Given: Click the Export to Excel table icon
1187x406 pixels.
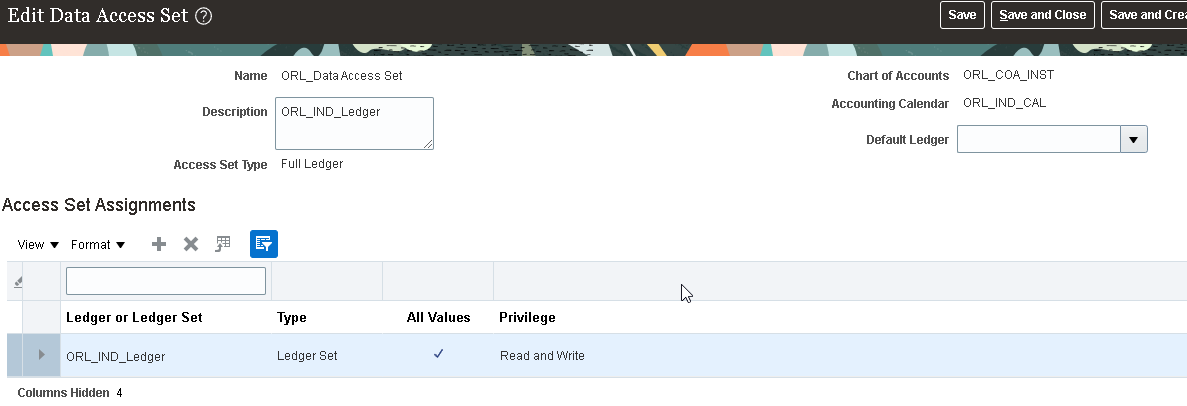Looking at the screenshot, I should pos(223,244).
